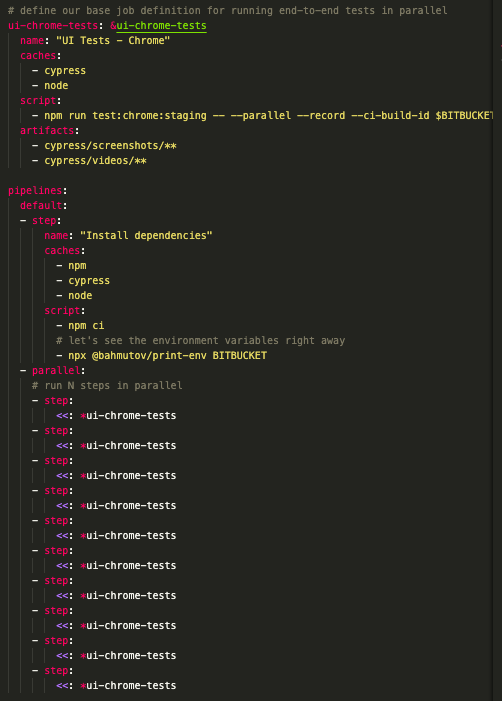The height and width of the screenshot is (701, 502).
Task: Click the 'parallel' key
Action: click(x=56, y=371)
